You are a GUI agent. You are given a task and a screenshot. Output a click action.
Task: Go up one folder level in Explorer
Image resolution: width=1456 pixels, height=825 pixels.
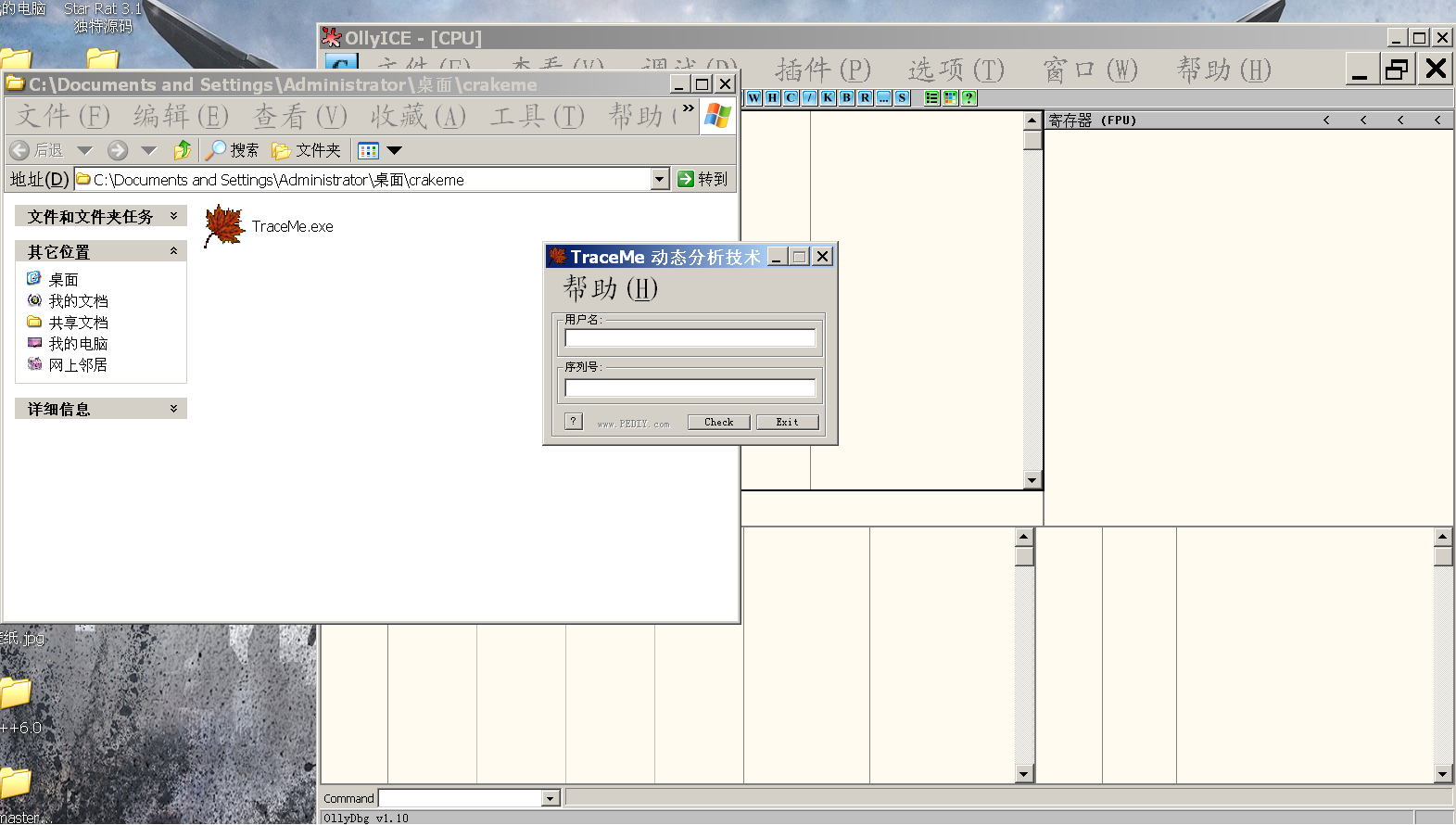tap(183, 150)
